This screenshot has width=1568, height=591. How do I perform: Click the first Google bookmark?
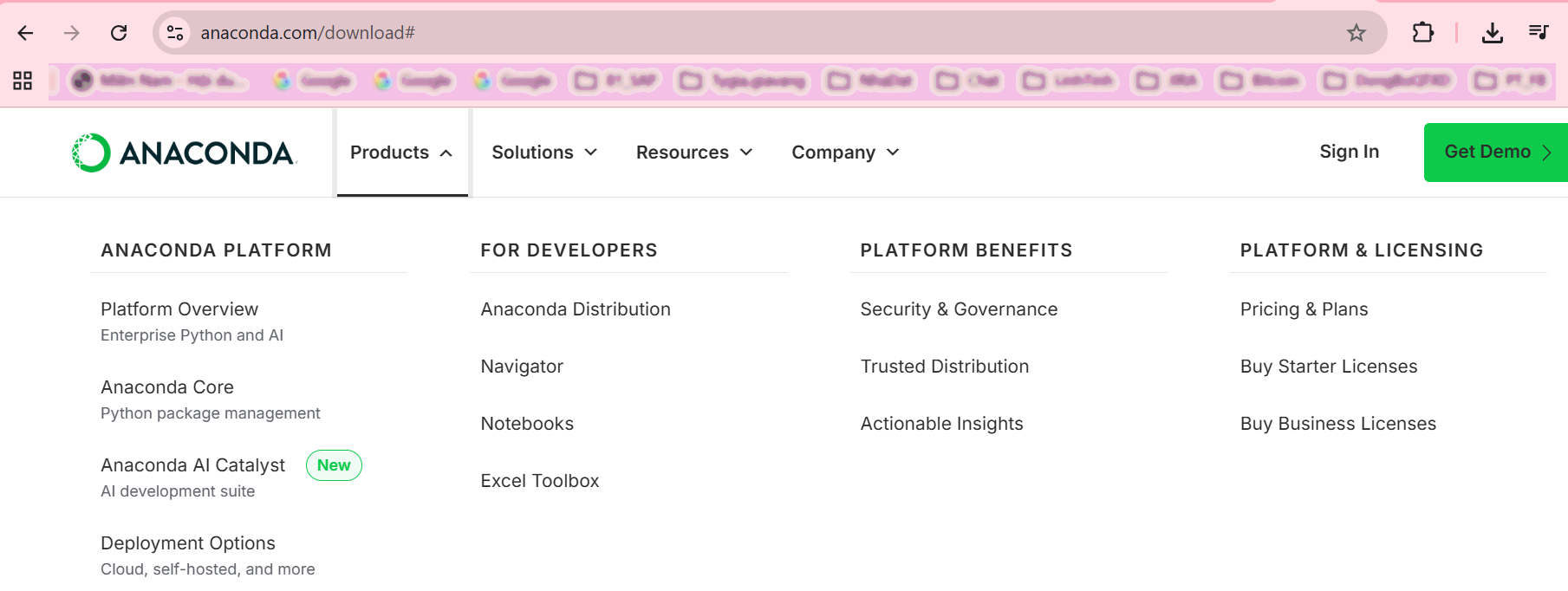[x=313, y=81]
